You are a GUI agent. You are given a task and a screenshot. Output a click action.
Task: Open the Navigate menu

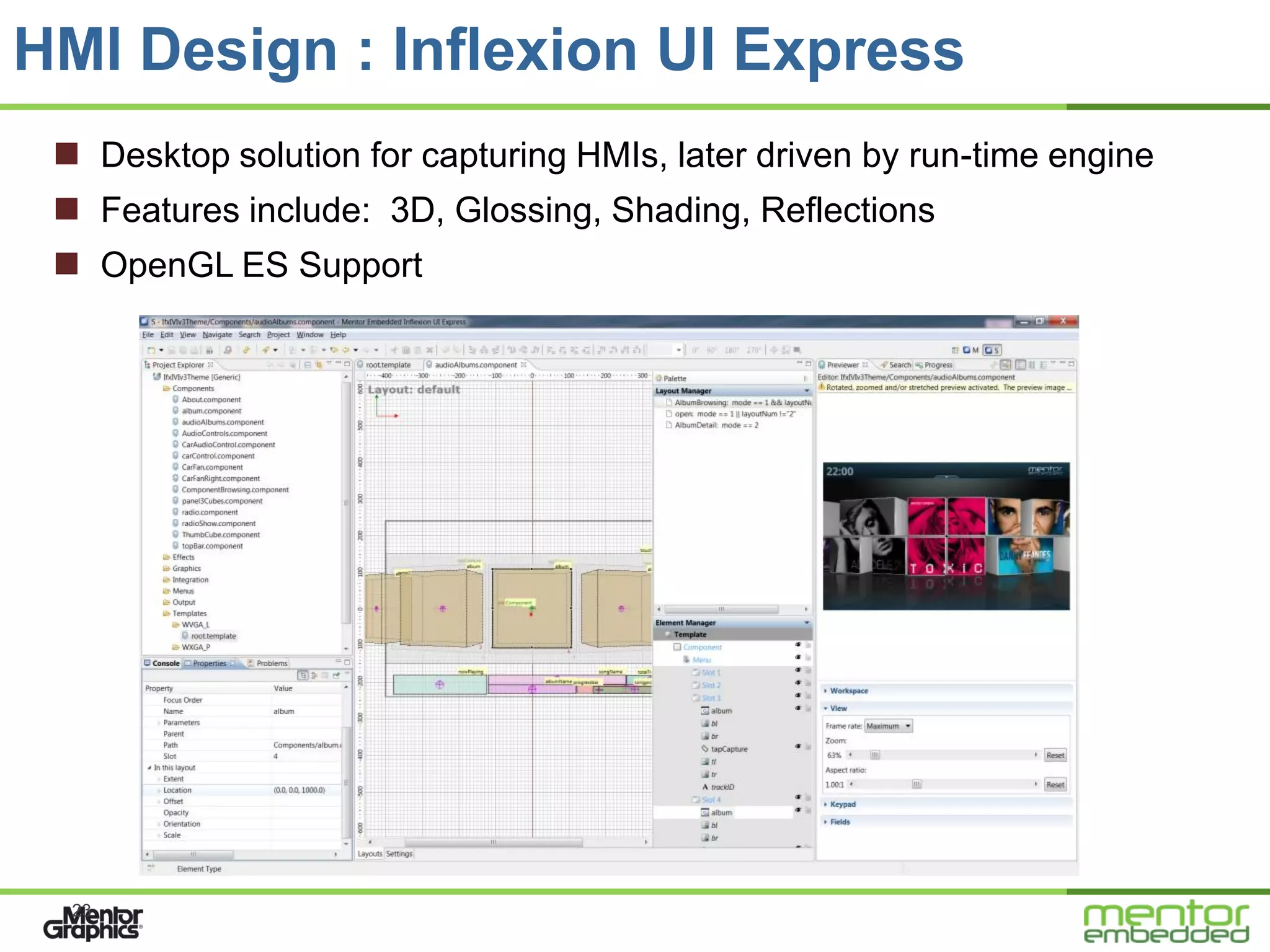[x=216, y=335]
